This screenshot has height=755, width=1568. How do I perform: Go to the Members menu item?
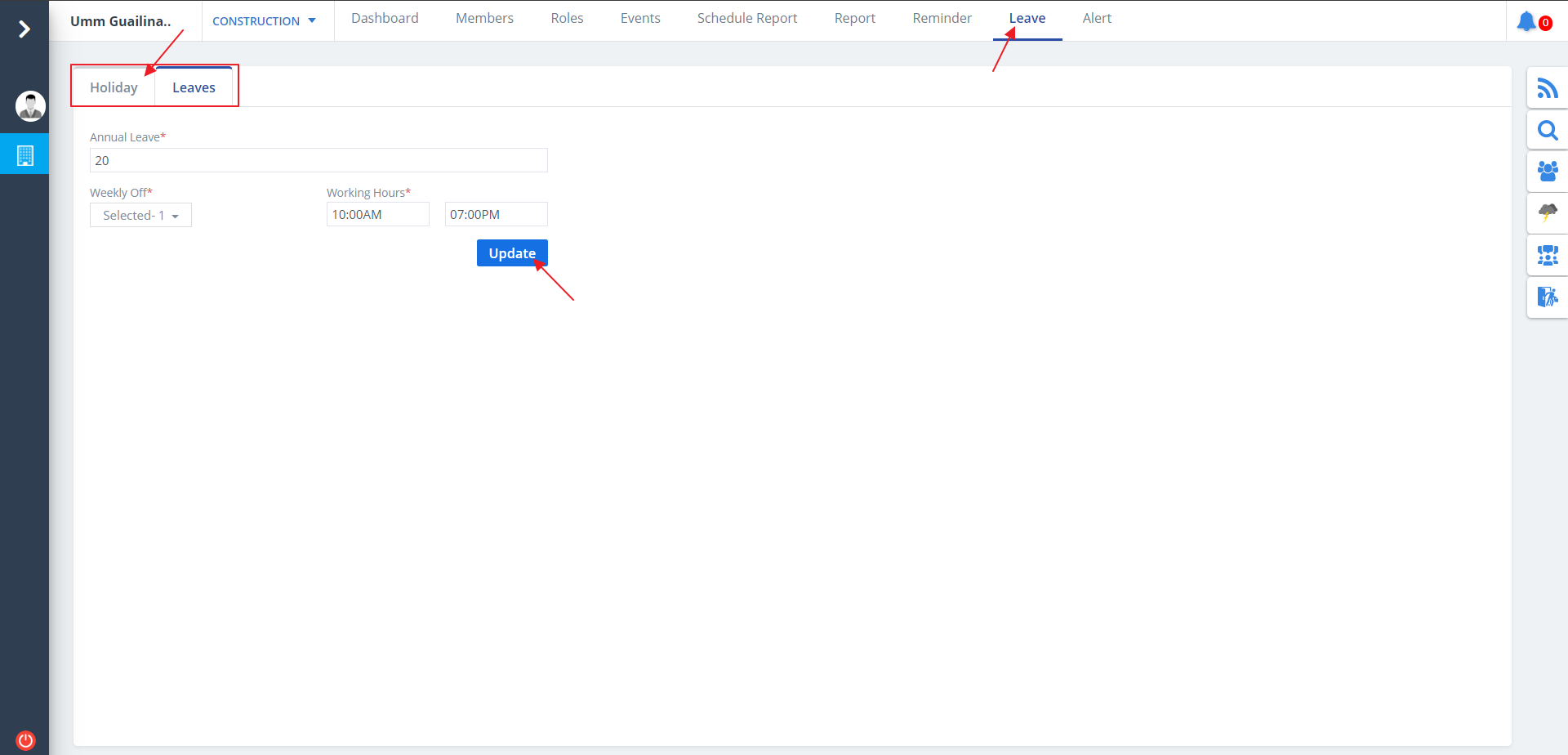pyautogui.click(x=484, y=18)
